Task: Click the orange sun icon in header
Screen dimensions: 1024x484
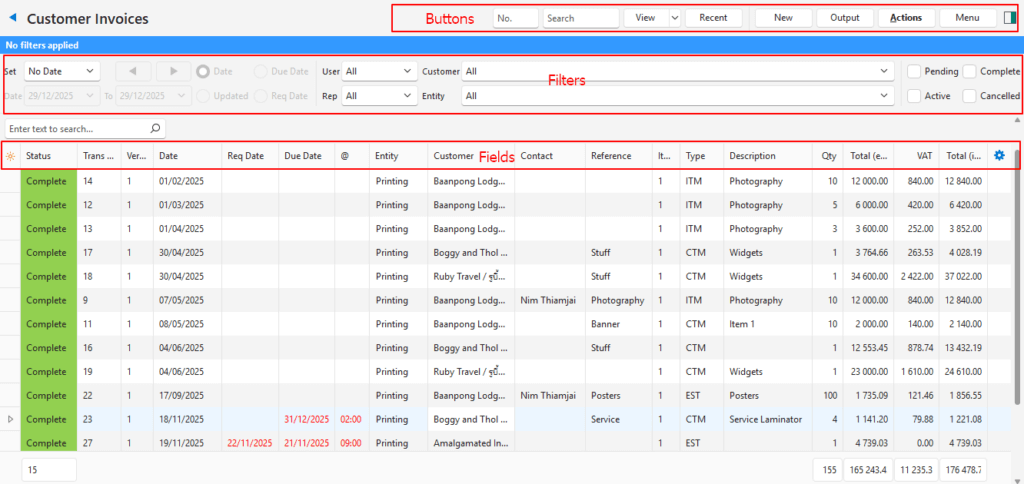Action: coord(10,156)
